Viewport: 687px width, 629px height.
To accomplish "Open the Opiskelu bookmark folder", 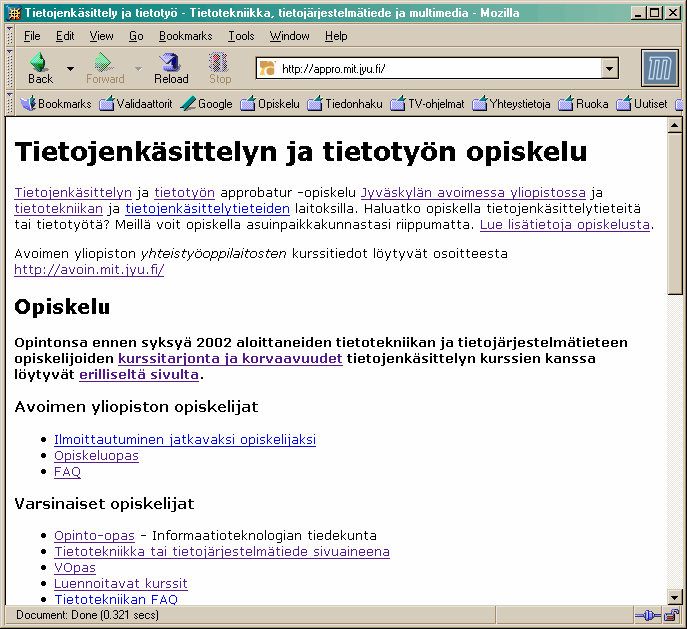I will pyautogui.click(x=270, y=104).
